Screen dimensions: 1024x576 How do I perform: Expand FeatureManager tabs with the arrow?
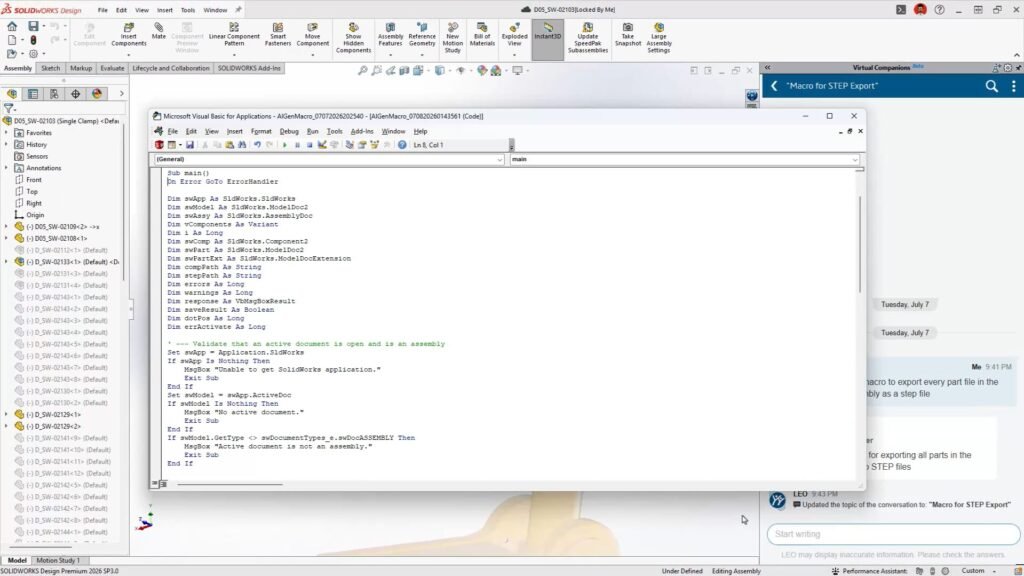[x=121, y=94]
